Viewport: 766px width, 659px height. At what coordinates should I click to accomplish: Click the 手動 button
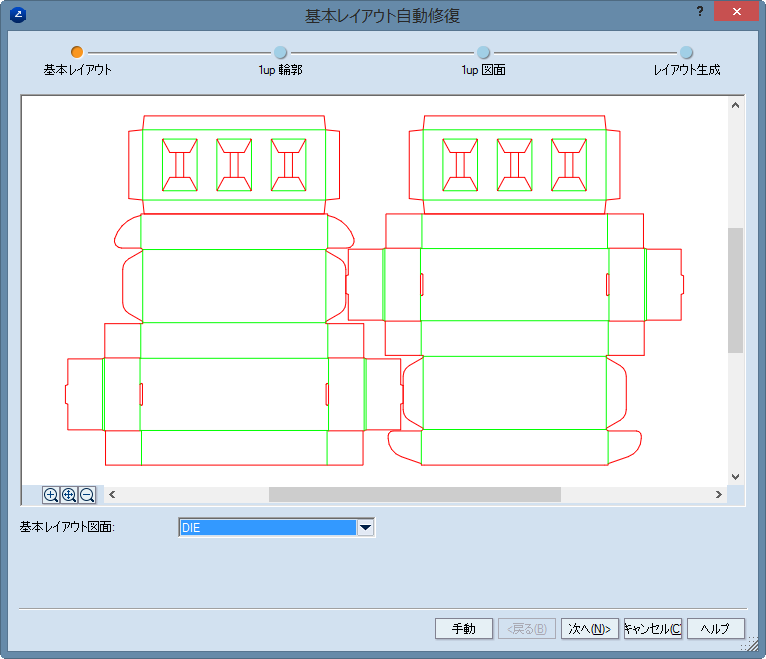tap(464, 628)
